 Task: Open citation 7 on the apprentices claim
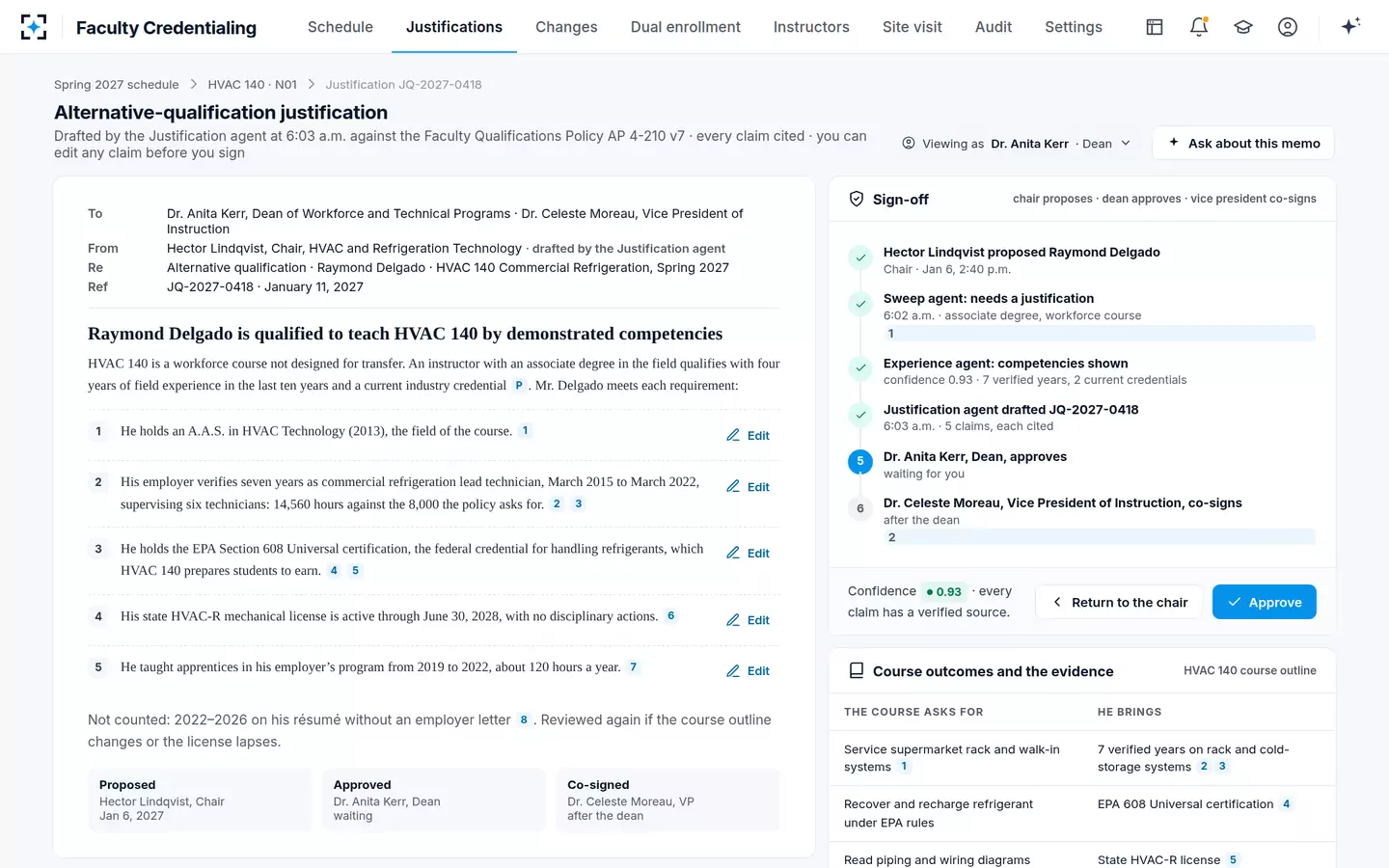click(x=634, y=667)
